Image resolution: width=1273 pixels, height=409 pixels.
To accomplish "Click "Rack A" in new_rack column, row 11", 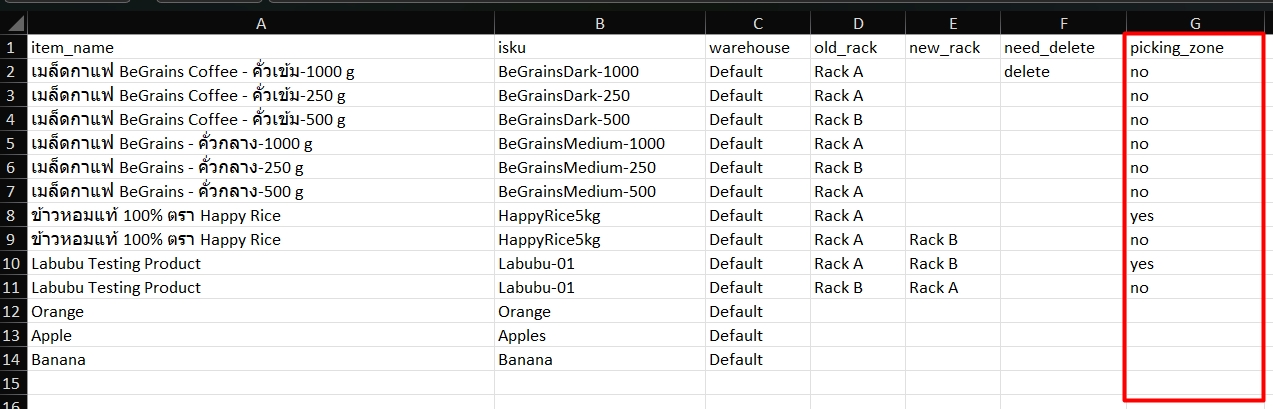I will pyautogui.click(x=933, y=287).
